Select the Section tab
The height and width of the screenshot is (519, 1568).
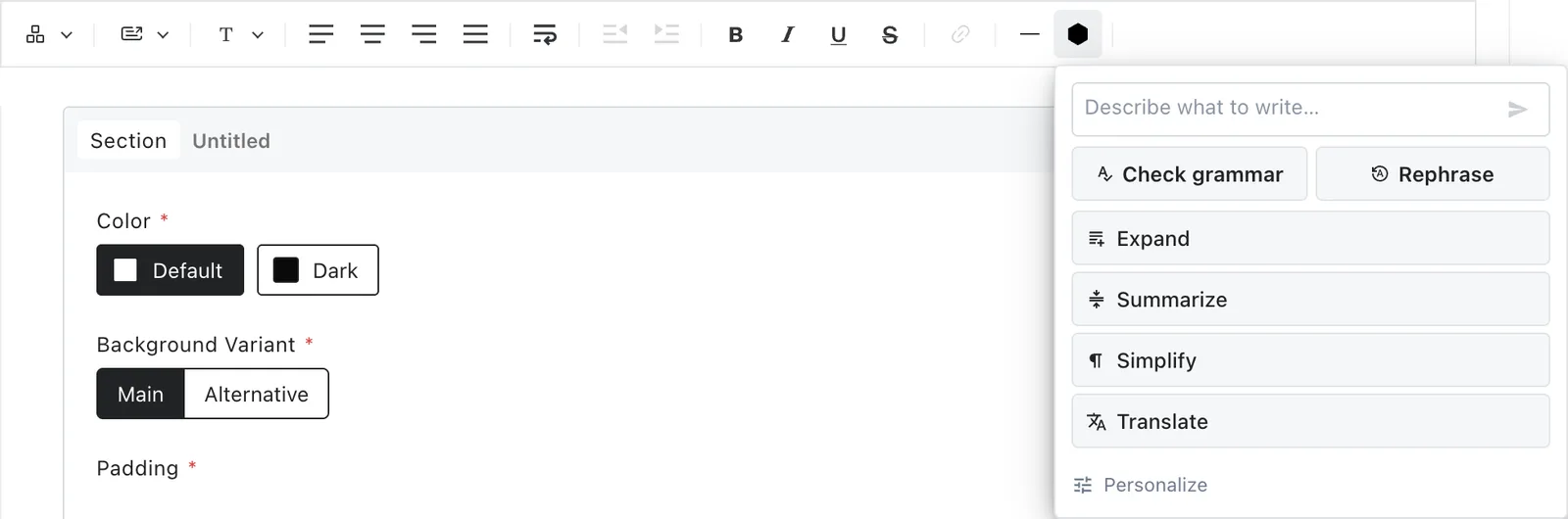128,141
